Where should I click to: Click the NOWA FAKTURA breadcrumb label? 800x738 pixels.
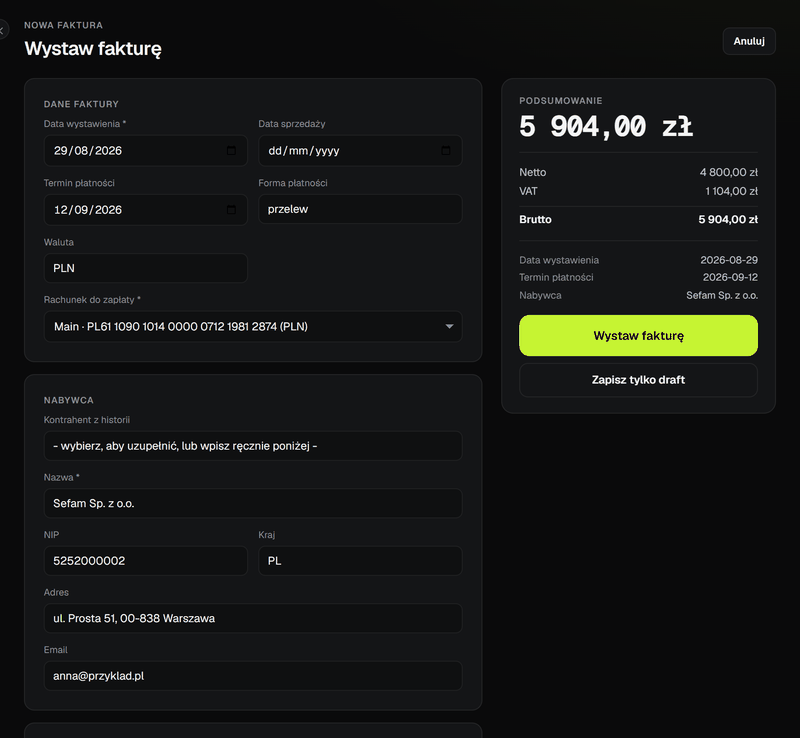[63, 25]
